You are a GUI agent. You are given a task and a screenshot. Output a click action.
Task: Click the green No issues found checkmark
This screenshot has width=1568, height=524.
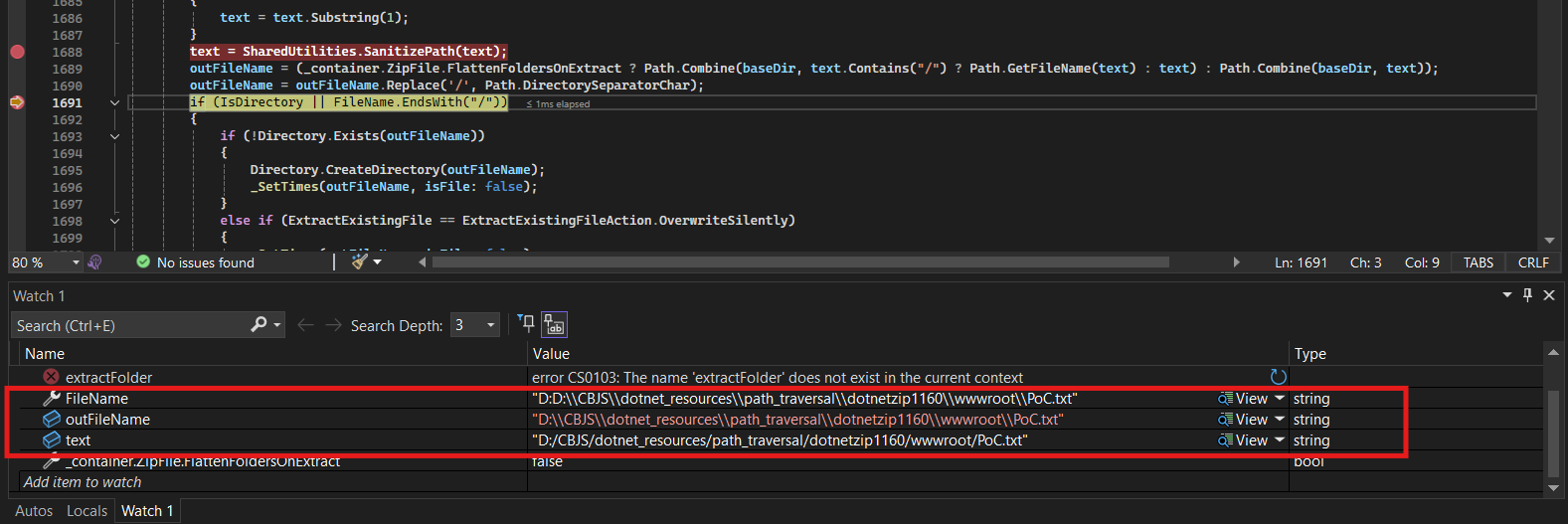pos(143,262)
